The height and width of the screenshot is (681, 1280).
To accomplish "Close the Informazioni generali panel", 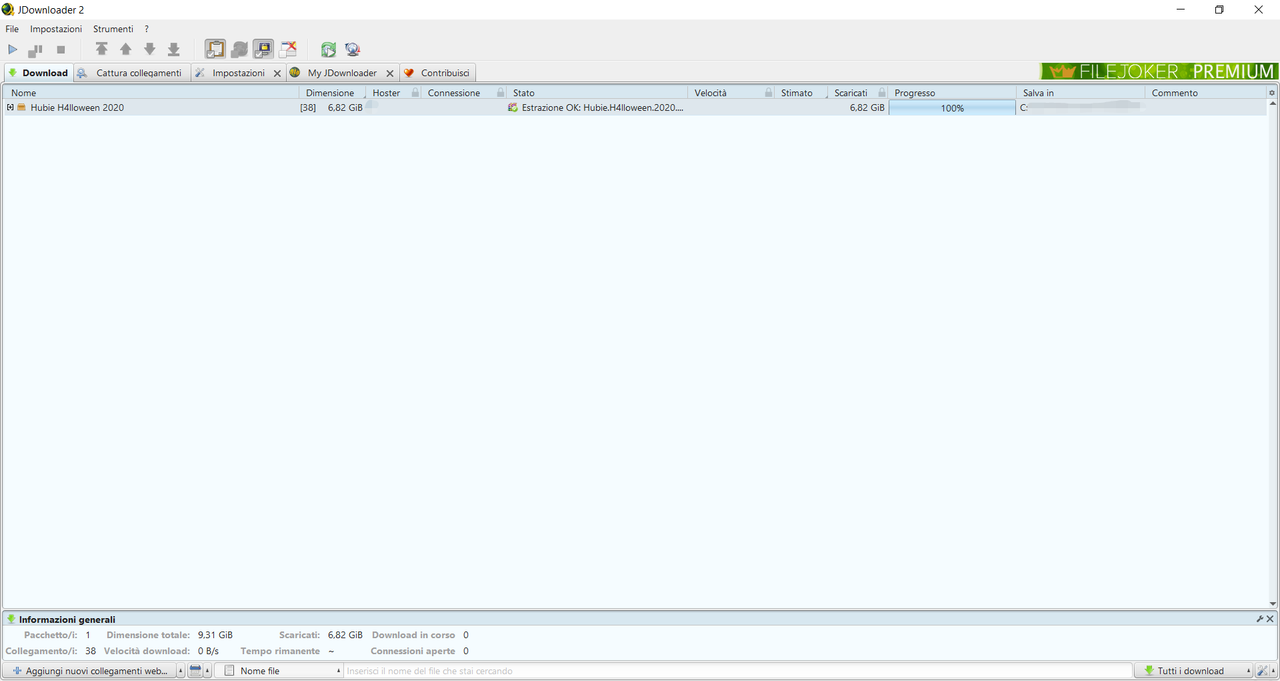I will click(1271, 619).
